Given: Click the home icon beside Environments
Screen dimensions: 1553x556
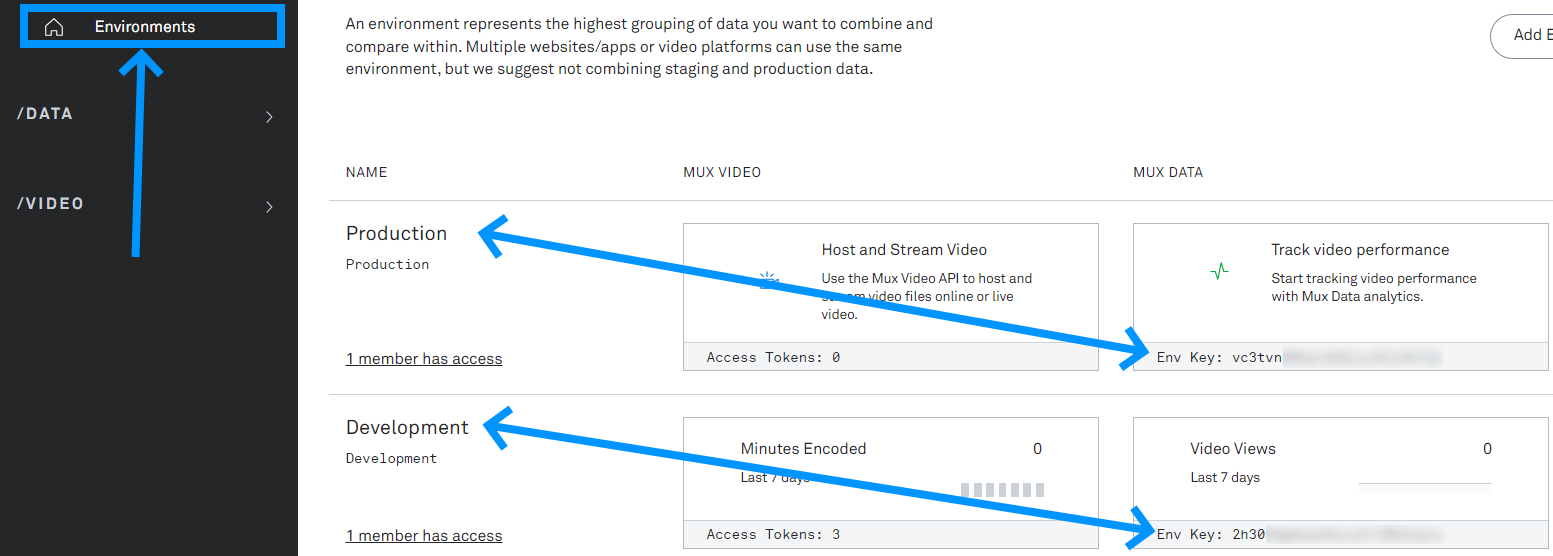Looking at the screenshot, I should click(54, 28).
